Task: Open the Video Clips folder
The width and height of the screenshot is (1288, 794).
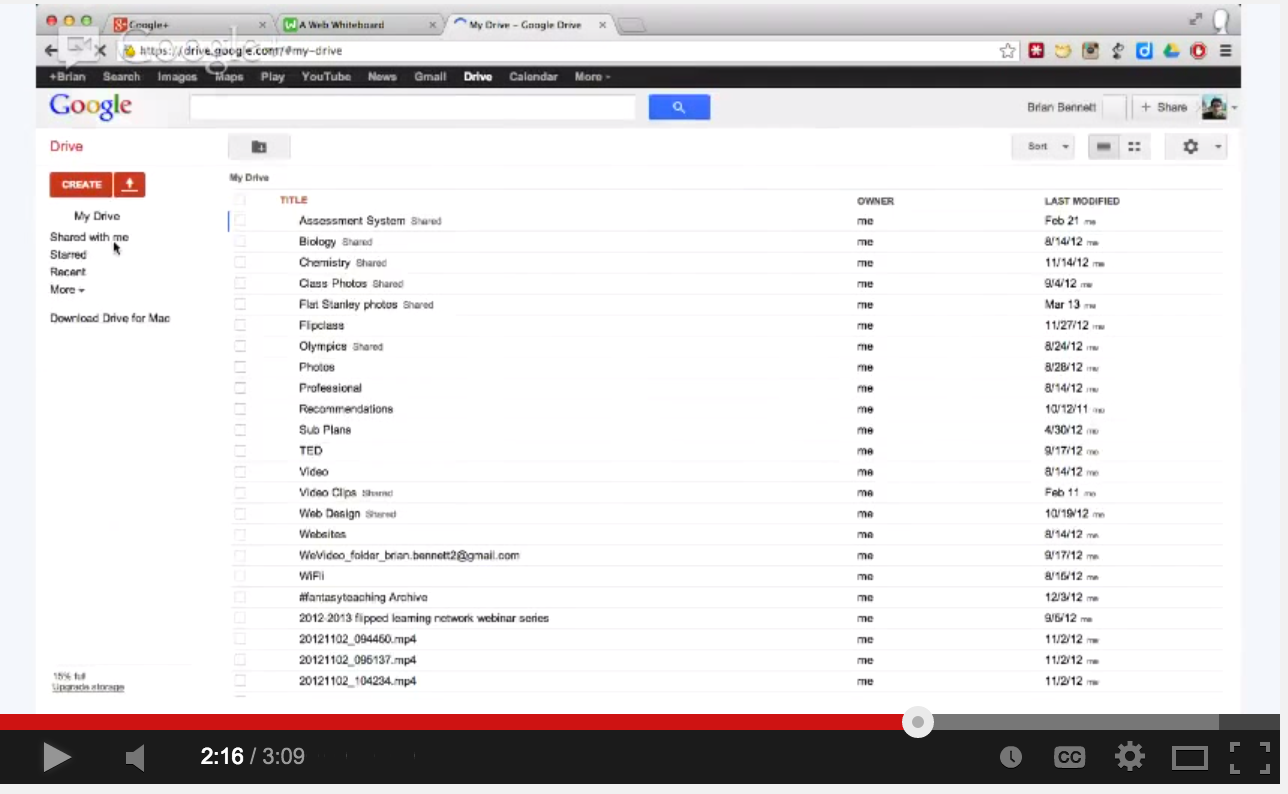Action: click(328, 493)
